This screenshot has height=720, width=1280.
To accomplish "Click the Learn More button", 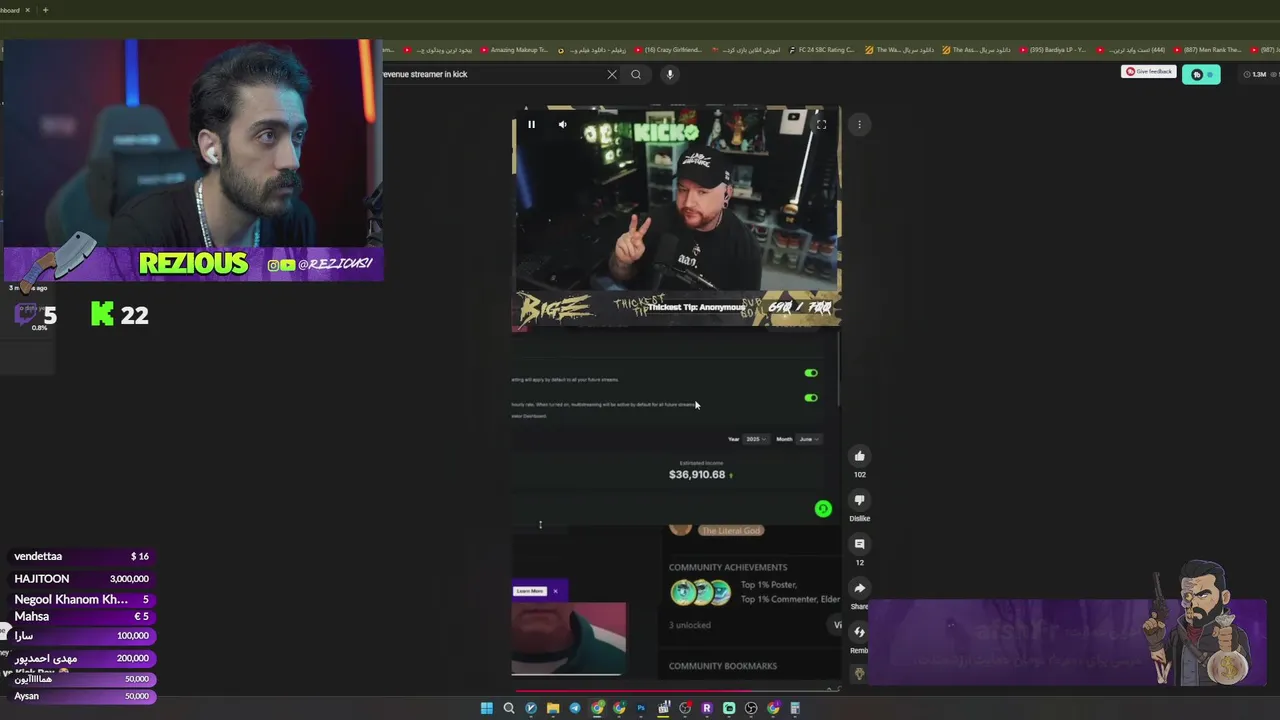I will tap(530, 591).
